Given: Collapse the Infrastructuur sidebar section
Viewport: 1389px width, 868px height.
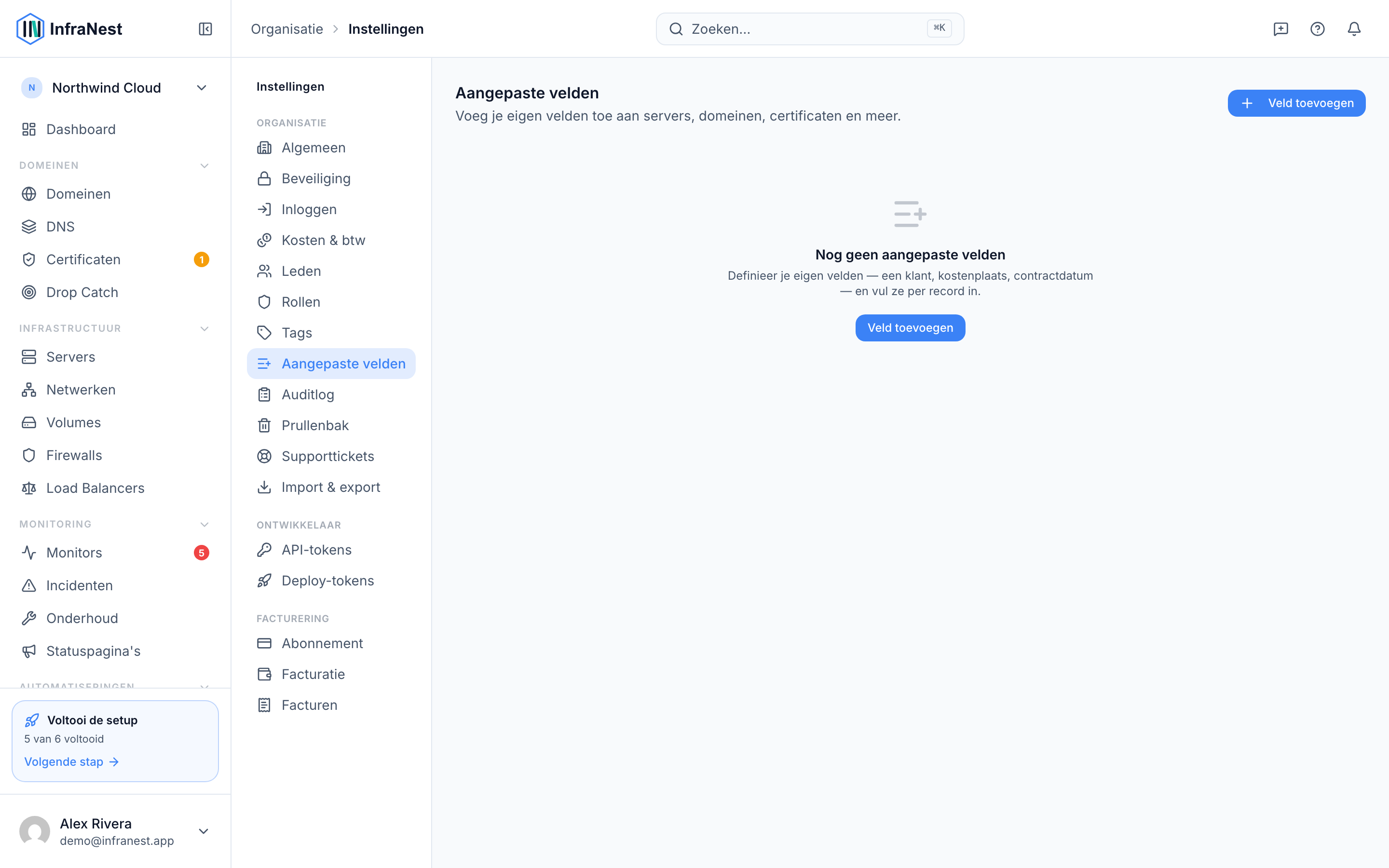Looking at the screenshot, I should pyautogui.click(x=204, y=329).
